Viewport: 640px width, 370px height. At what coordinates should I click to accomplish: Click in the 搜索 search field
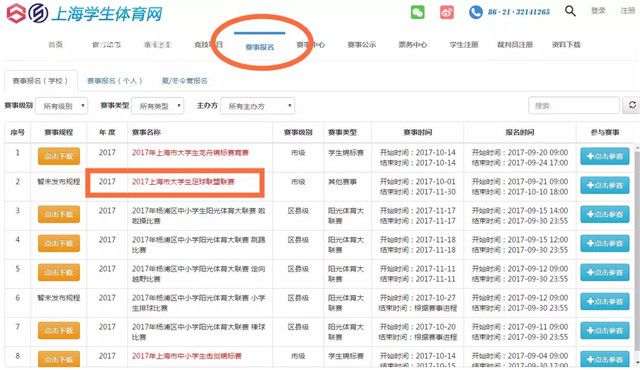pyautogui.click(x=574, y=106)
